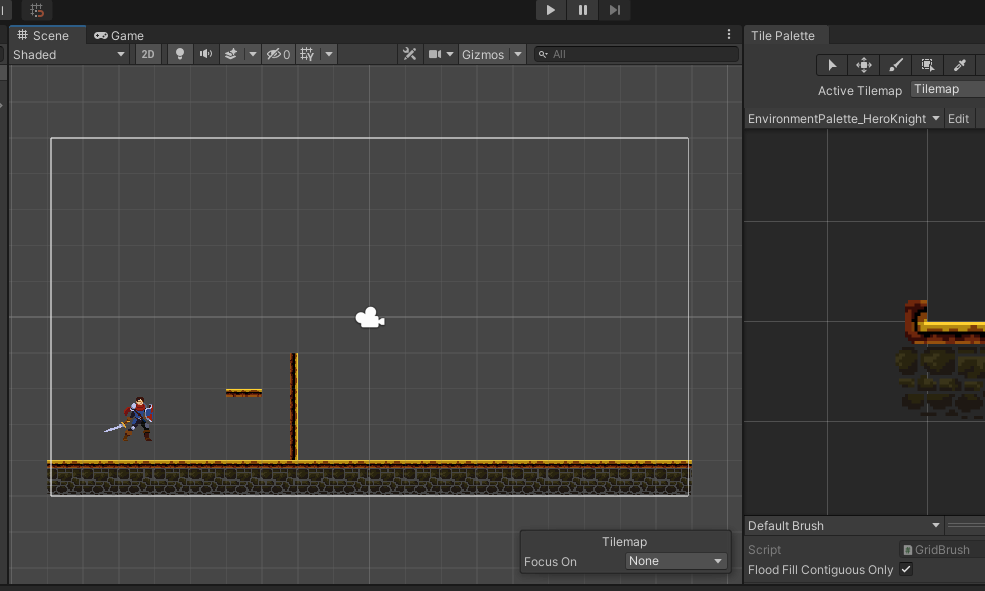
Task: Switch to the Game tab
Action: pyautogui.click(x=119, y=35)
